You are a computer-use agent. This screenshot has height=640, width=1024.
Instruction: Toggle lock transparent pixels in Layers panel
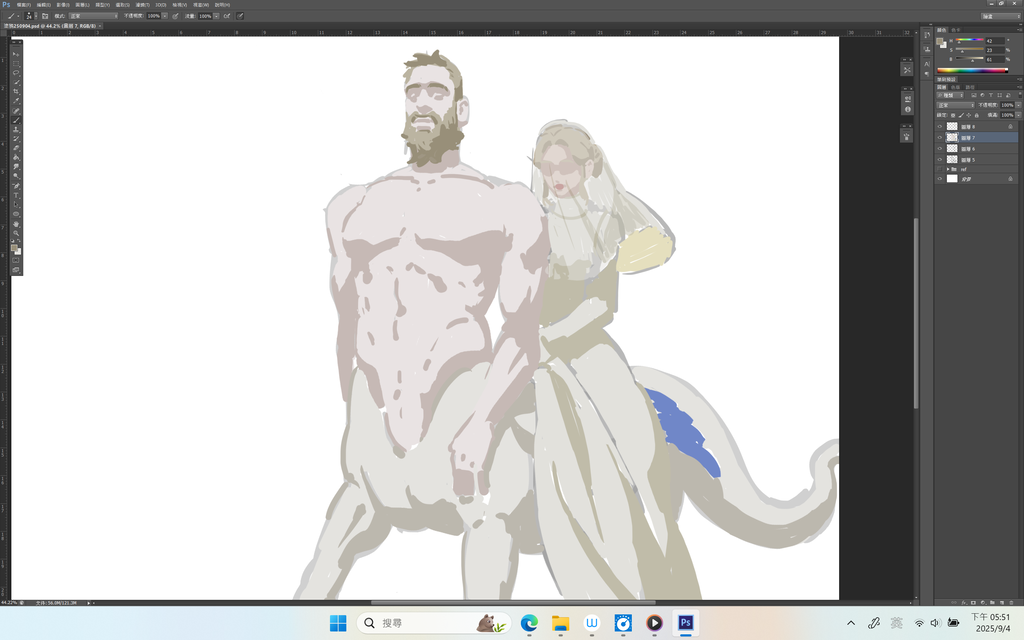coord(953,116)
